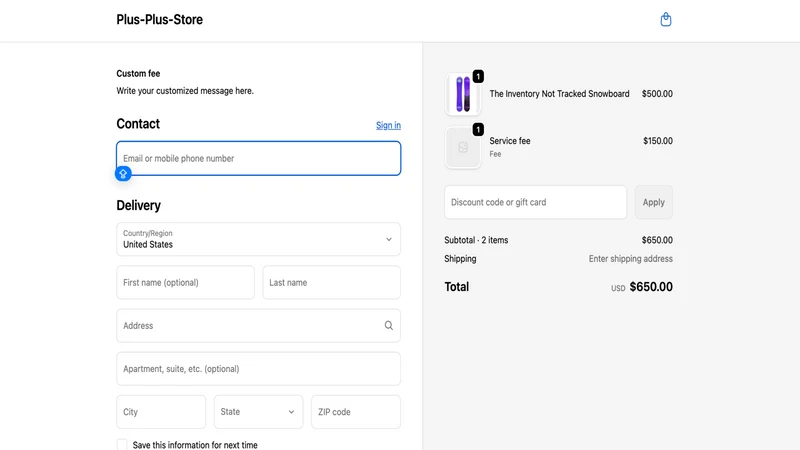
Task: Click the Discount code or gift card field
Action: [x=535, y=202]
